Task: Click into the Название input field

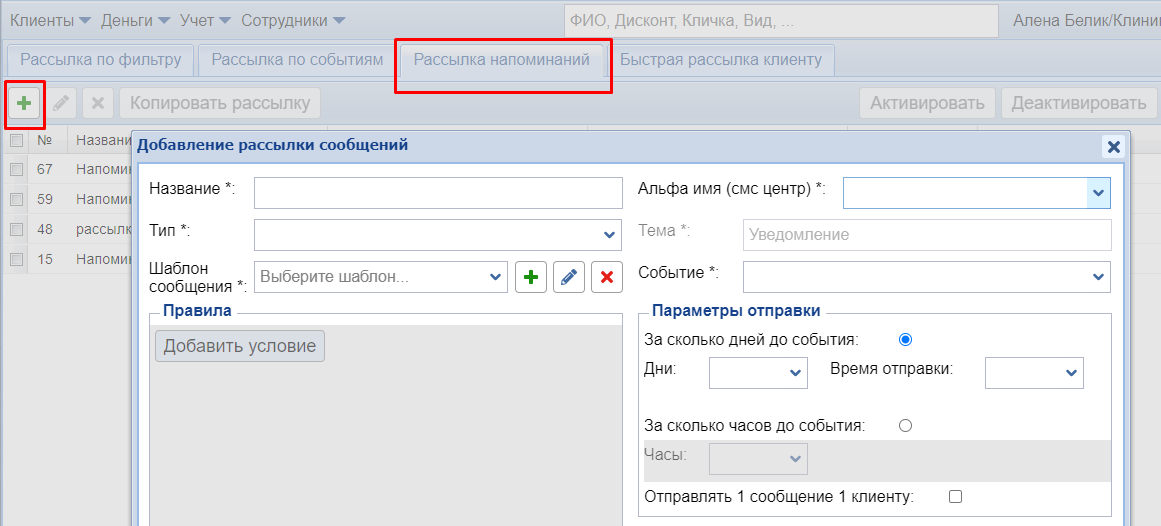Action: pyautogui.click(x=438, y=192)
